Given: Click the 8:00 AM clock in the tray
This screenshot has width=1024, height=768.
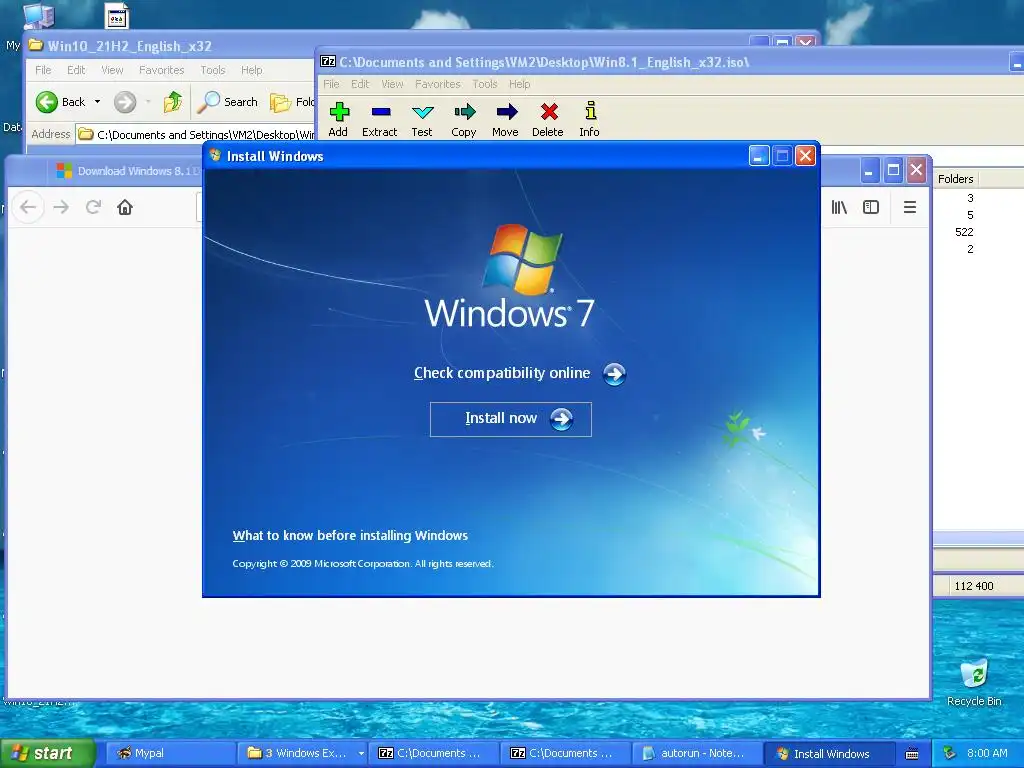Looking at the screenshot, I should [987, 754].
